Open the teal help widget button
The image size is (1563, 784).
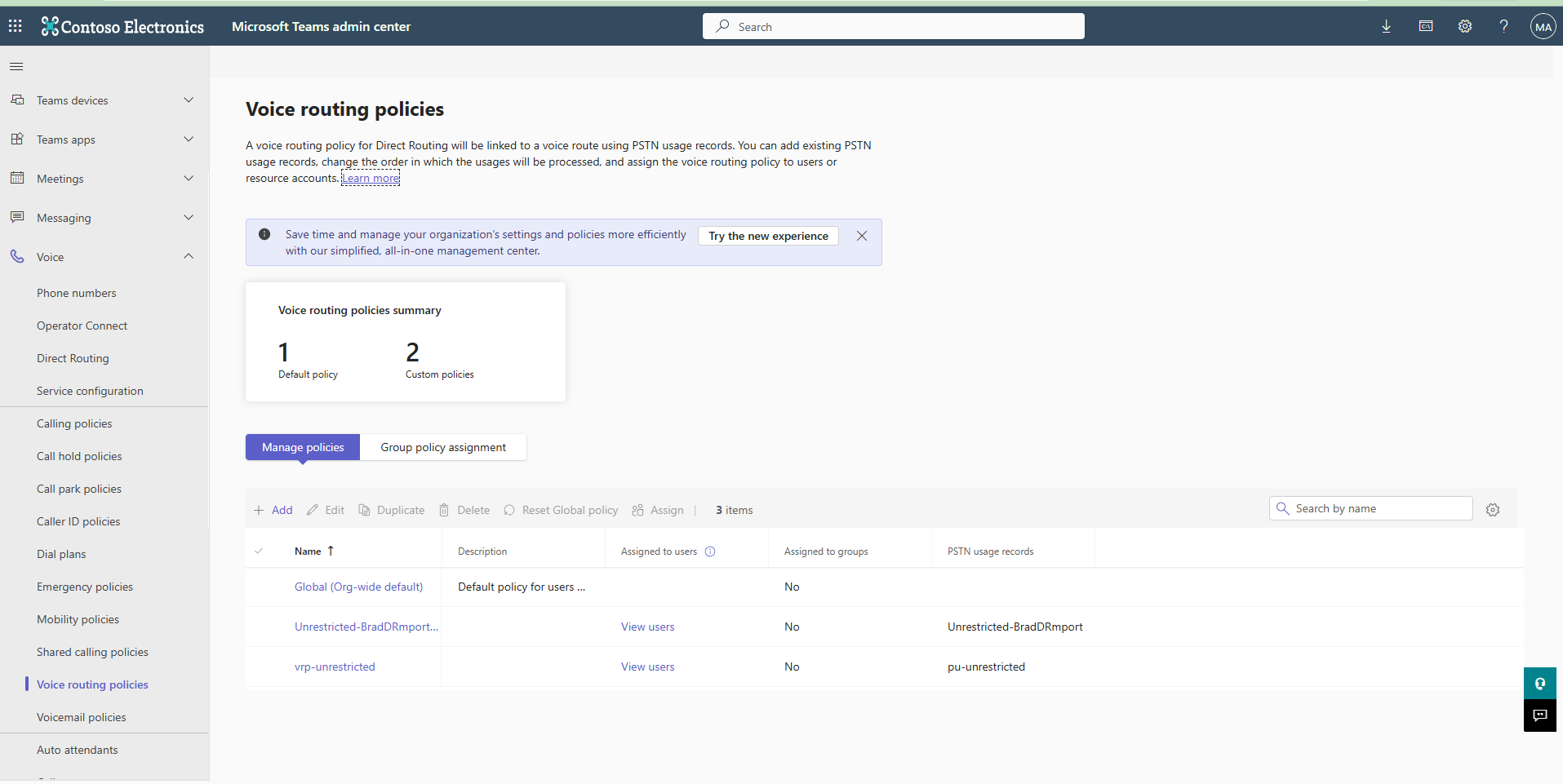point(1540,684)
